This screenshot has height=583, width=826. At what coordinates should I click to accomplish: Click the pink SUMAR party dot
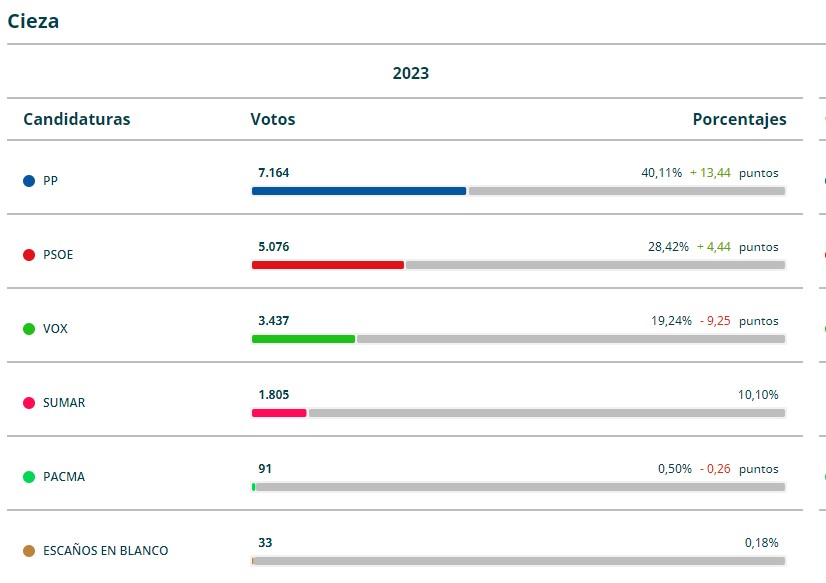(29, 403)
